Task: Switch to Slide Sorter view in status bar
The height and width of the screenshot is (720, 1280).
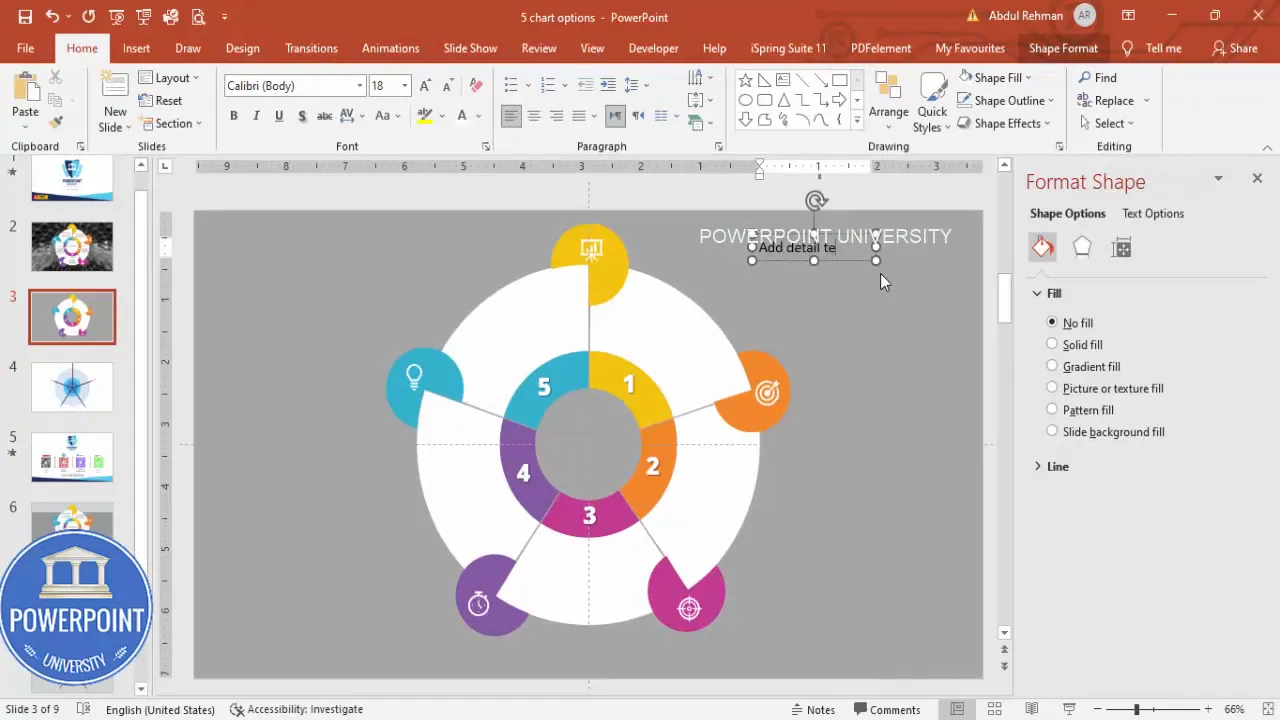Action: pyautogui.click(x=994, y=709)
